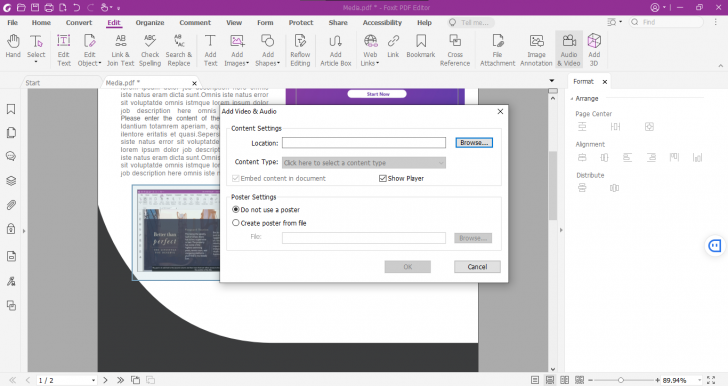Open the Web Links tool
Viewport: 728px width, 386px height.
click(x=370, y=50)
